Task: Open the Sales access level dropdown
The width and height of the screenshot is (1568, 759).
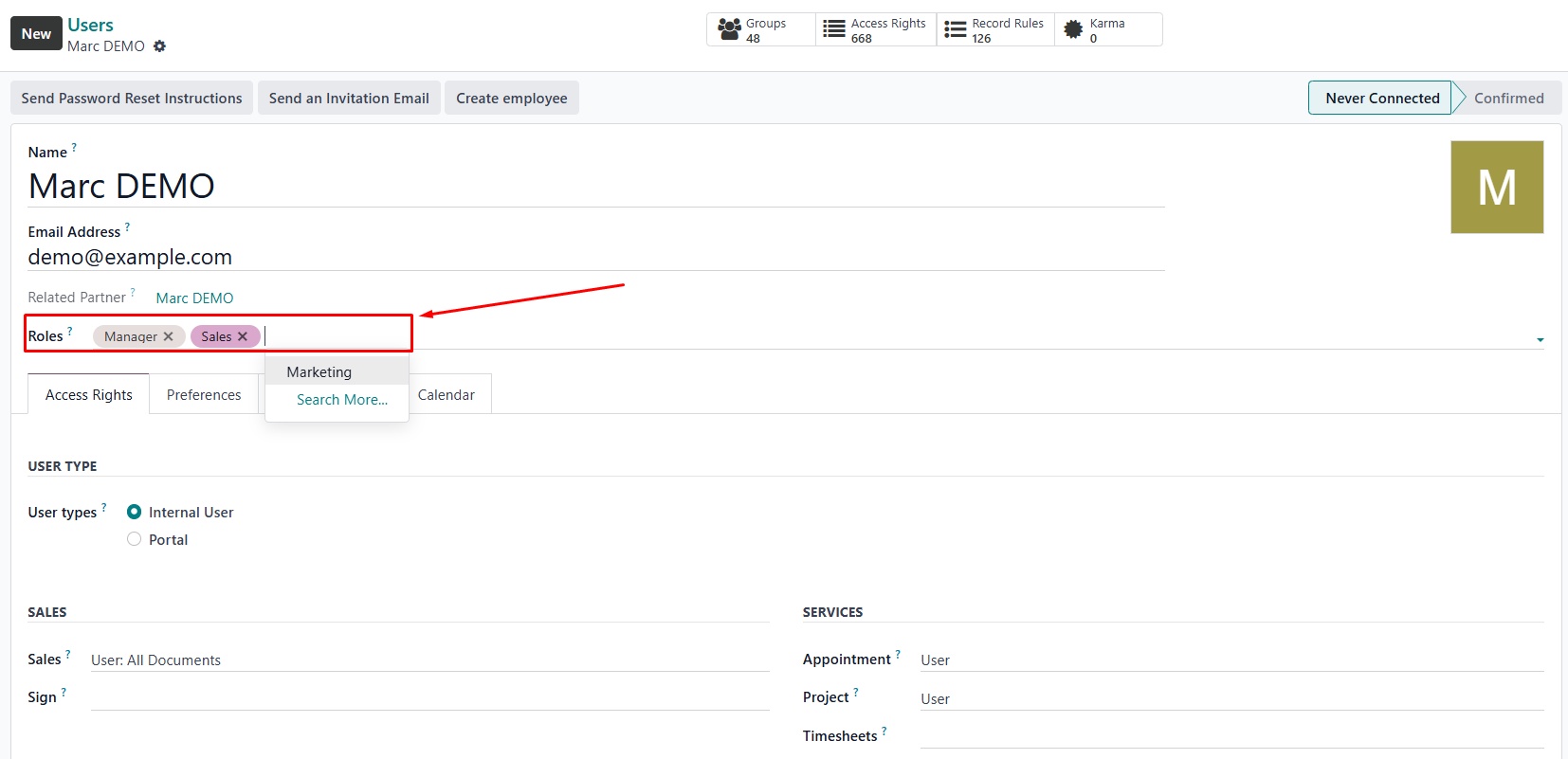Action: click(x=428, y=660)
